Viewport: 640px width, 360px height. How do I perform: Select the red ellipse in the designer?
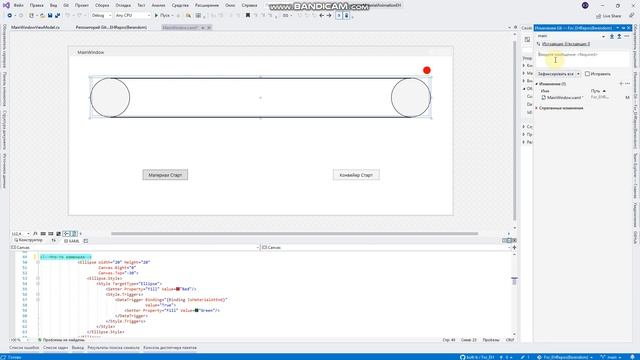[427, 70]
